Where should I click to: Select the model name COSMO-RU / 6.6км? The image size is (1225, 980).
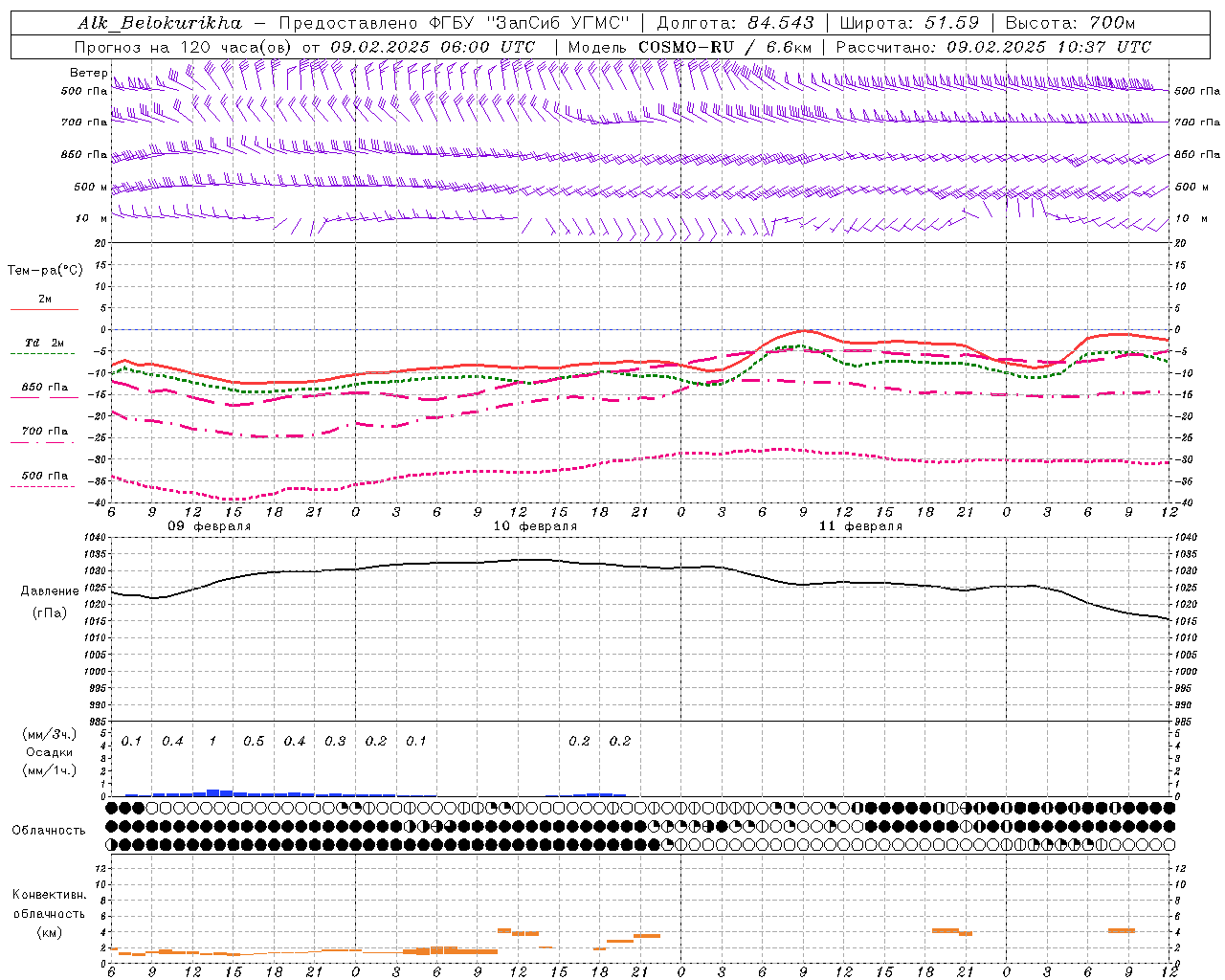click(724, 47)
